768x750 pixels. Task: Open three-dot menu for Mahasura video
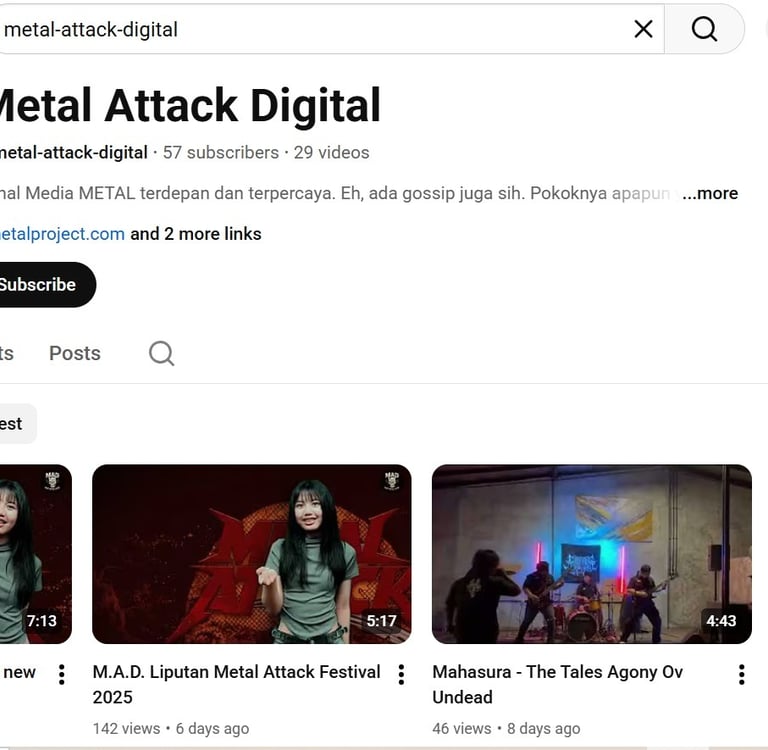[742, 675]
